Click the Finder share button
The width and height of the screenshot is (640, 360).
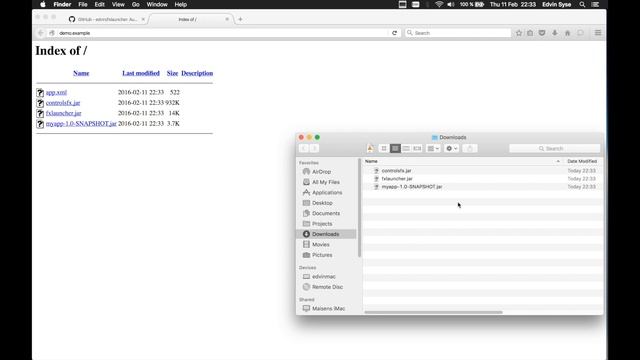coord(470,149)
